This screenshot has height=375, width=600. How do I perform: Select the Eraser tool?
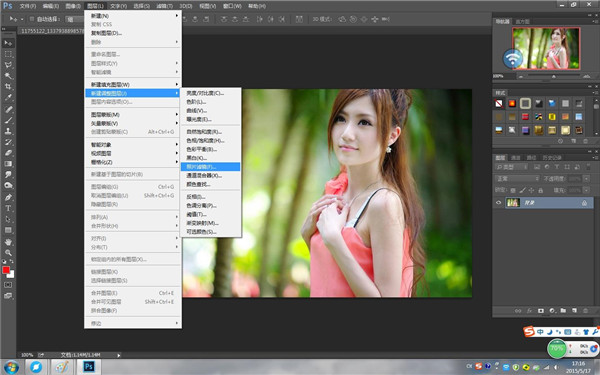8,153
